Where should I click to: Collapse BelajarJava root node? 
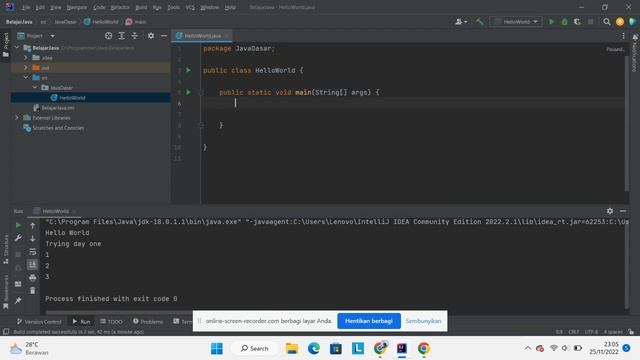point(17,48)
